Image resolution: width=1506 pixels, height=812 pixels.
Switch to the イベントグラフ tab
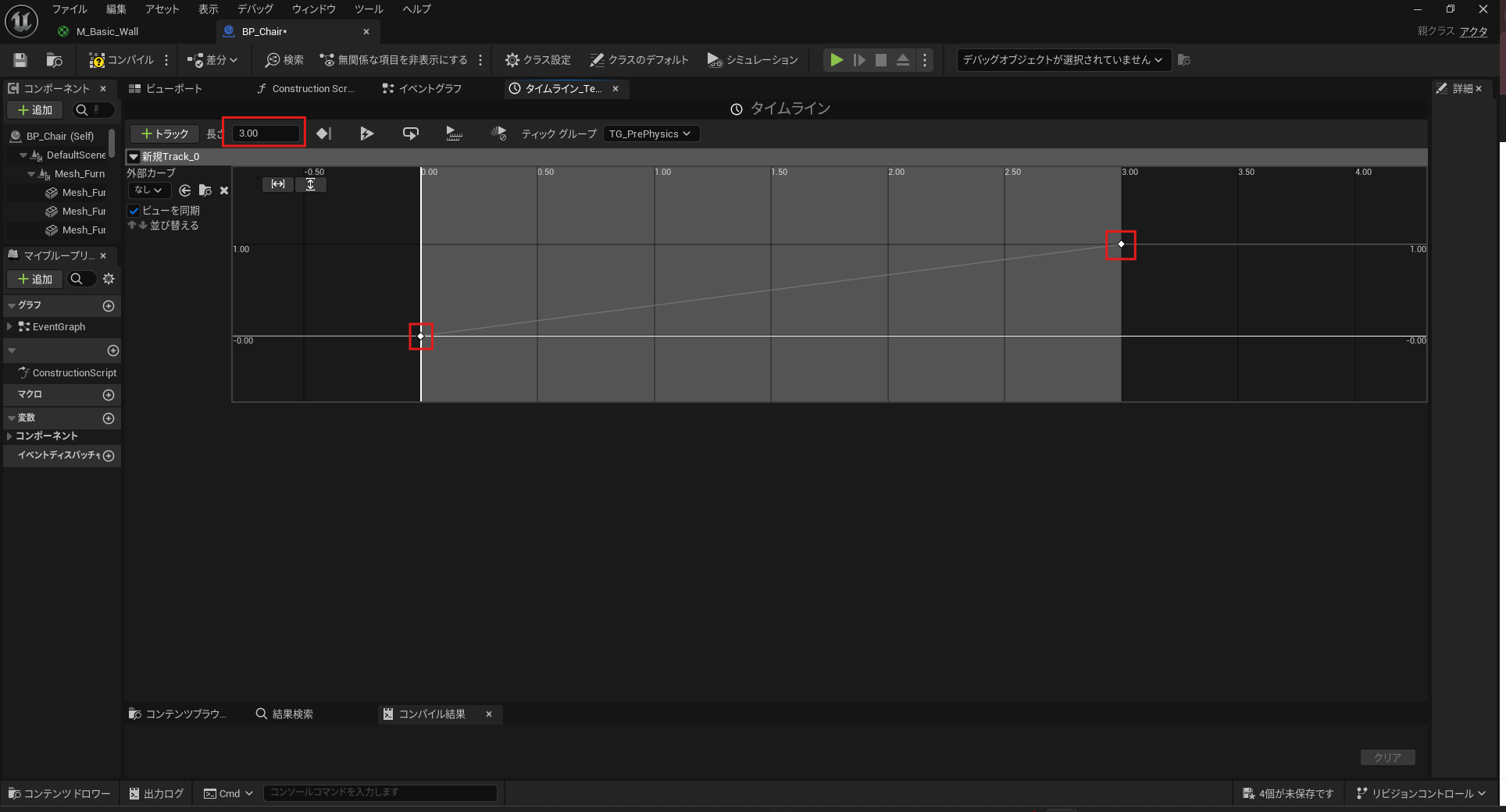pos(423,89)
